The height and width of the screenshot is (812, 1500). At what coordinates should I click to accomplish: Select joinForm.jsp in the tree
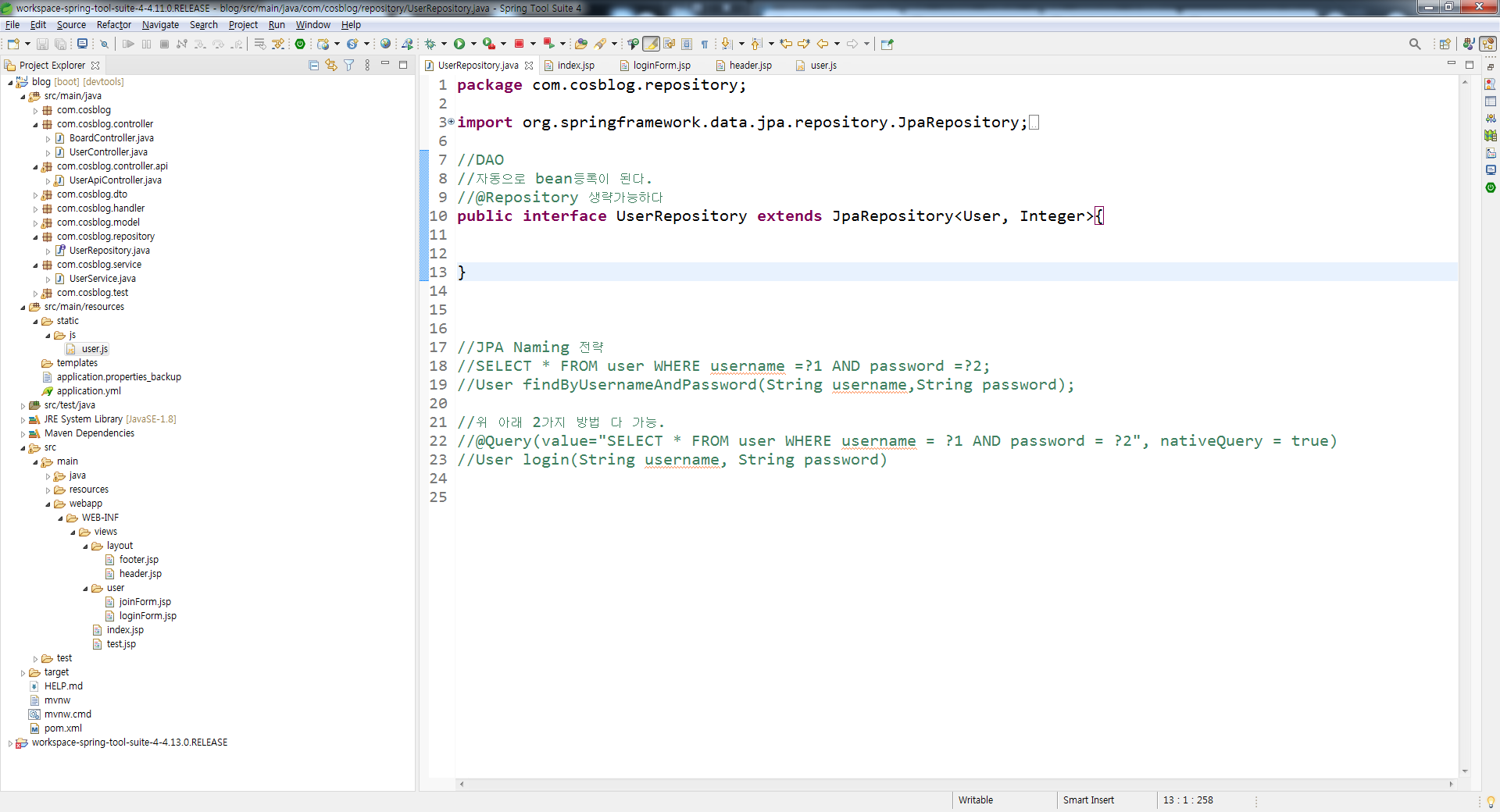click(x=145, y=602)
